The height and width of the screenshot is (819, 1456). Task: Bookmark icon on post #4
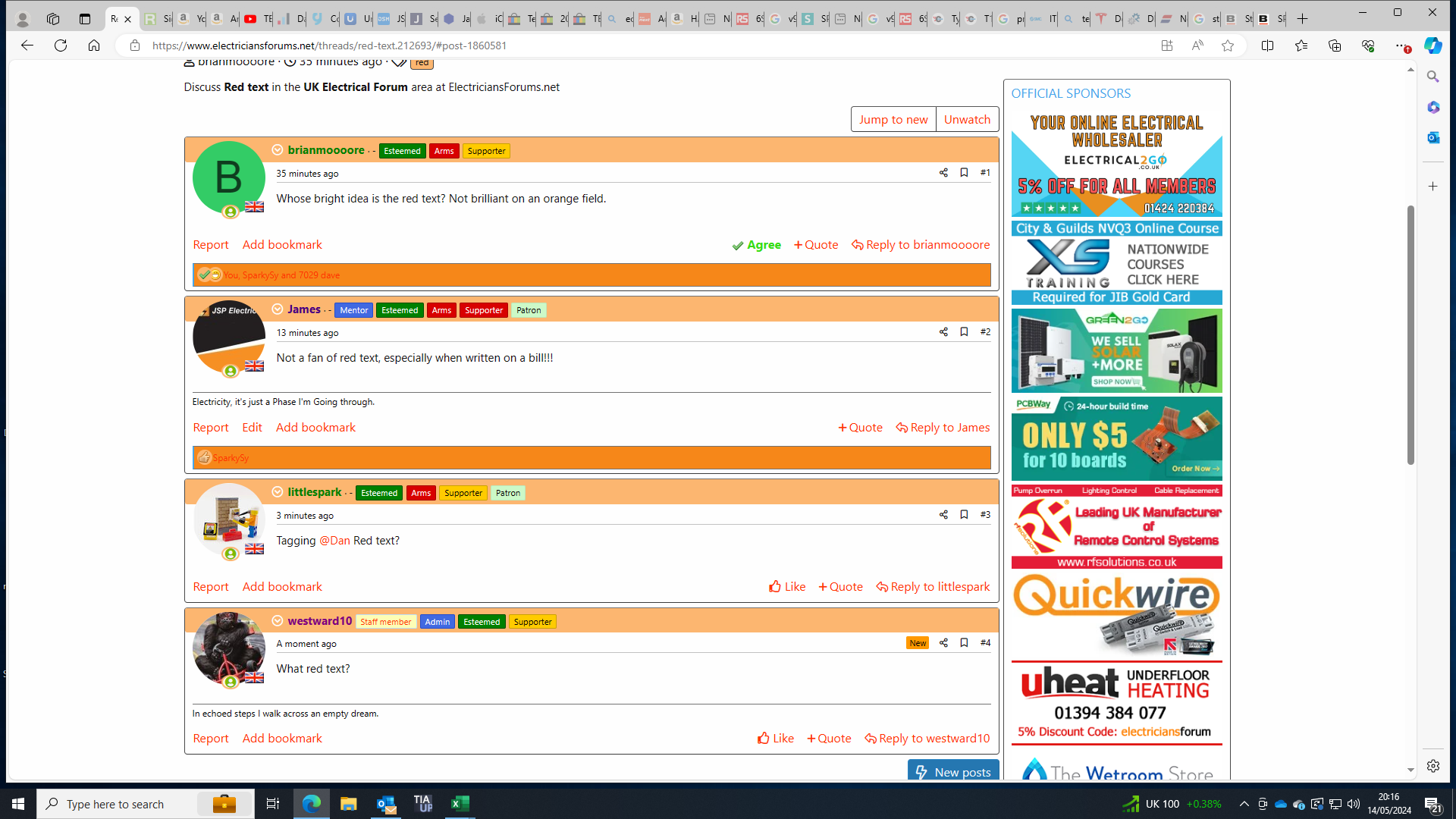(964, 642)
